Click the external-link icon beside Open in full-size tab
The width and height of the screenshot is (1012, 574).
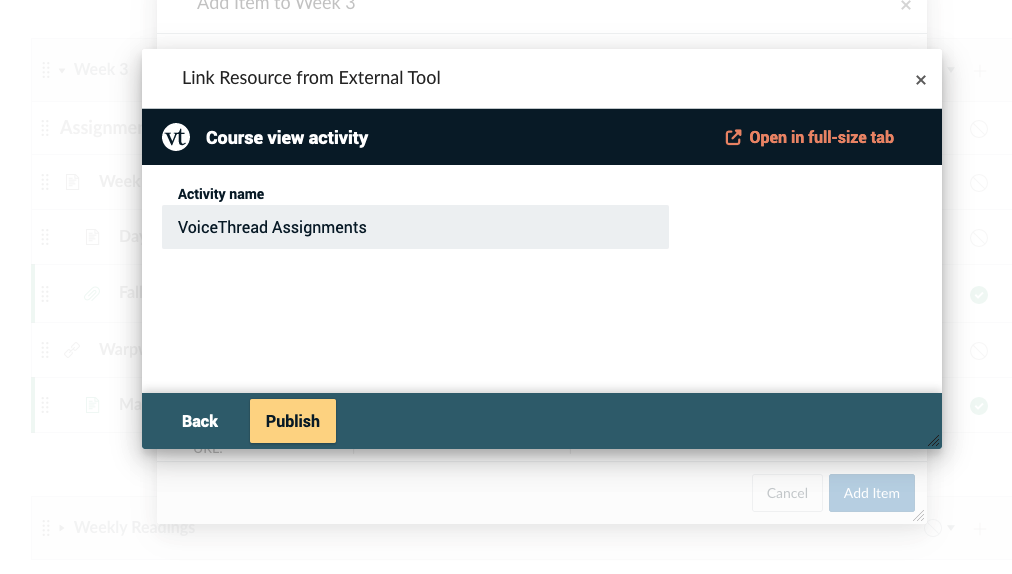pos(733,137)
